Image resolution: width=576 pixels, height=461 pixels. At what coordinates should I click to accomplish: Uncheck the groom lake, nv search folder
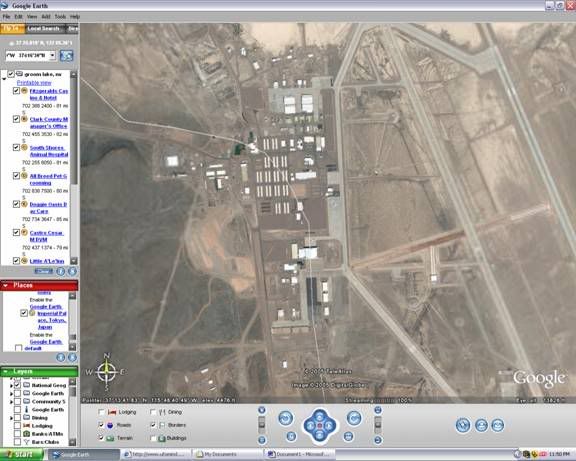(11, 74)
